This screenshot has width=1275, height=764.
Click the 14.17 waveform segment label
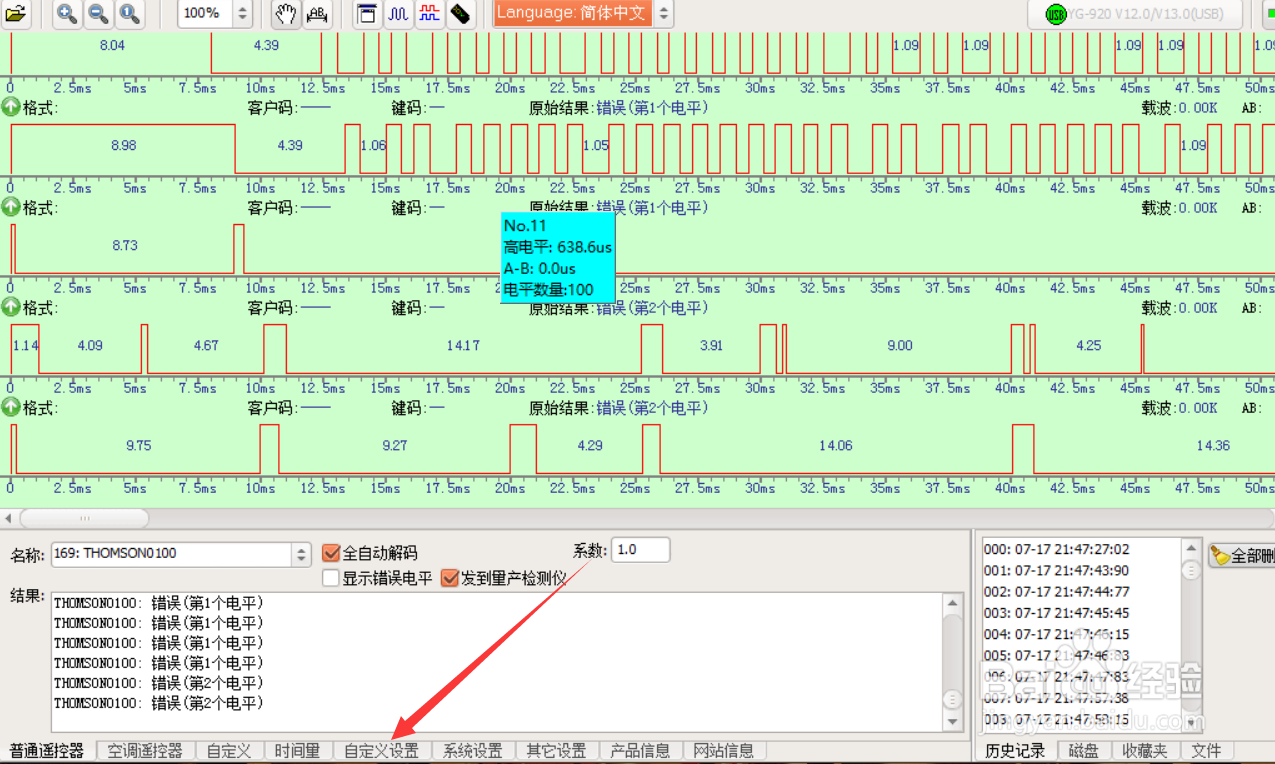463,346
